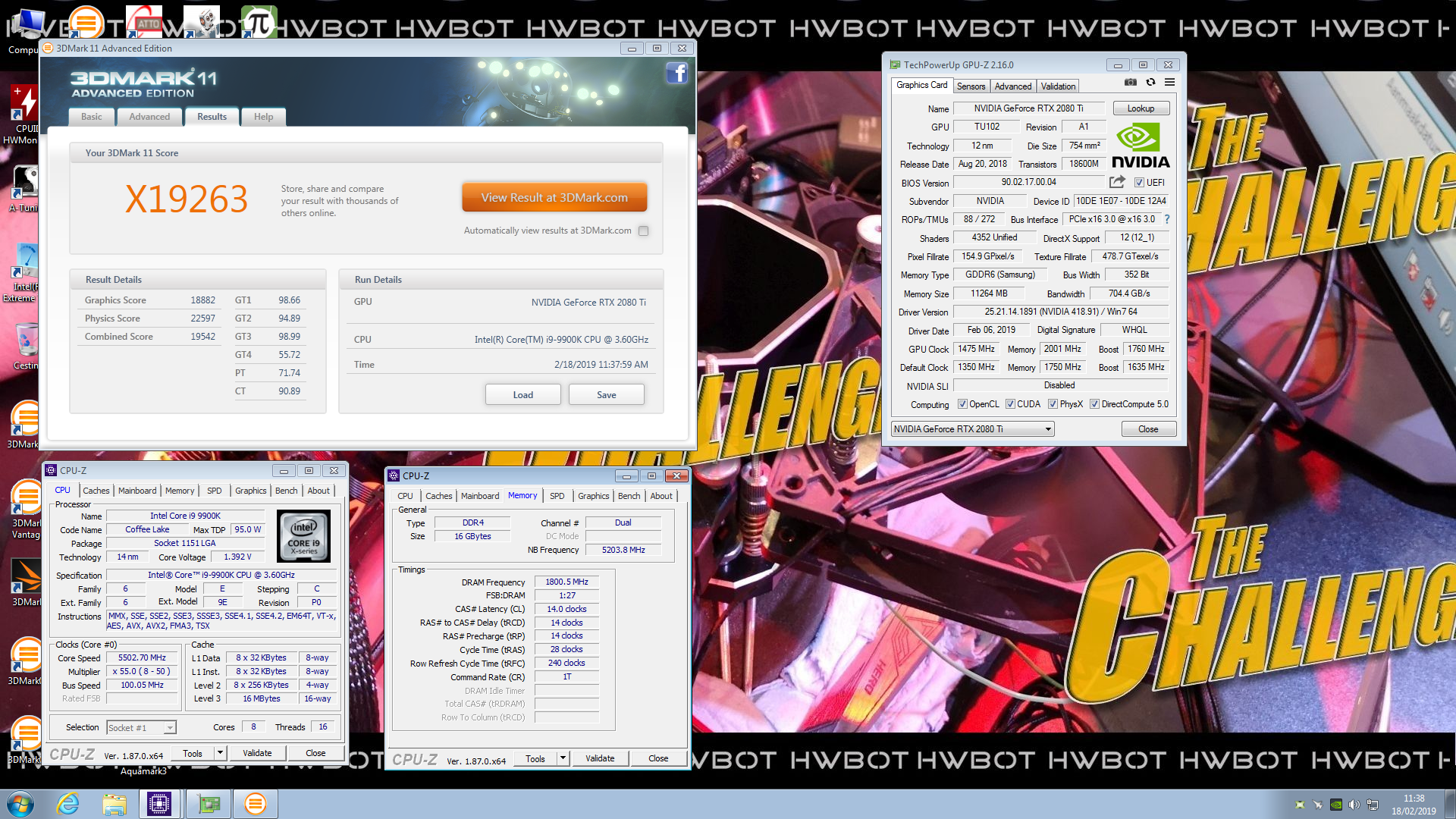
Task: Toggle the OpenCL checkbox
Action: [x=962, y=404]
